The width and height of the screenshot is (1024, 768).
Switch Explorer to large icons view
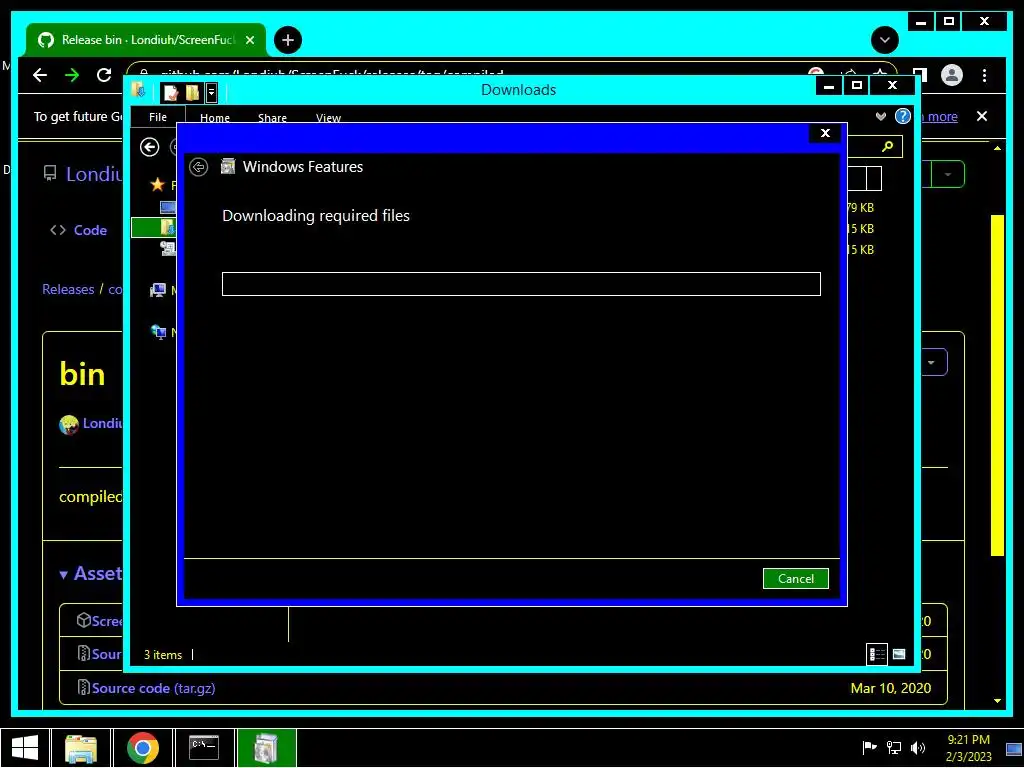899,654
